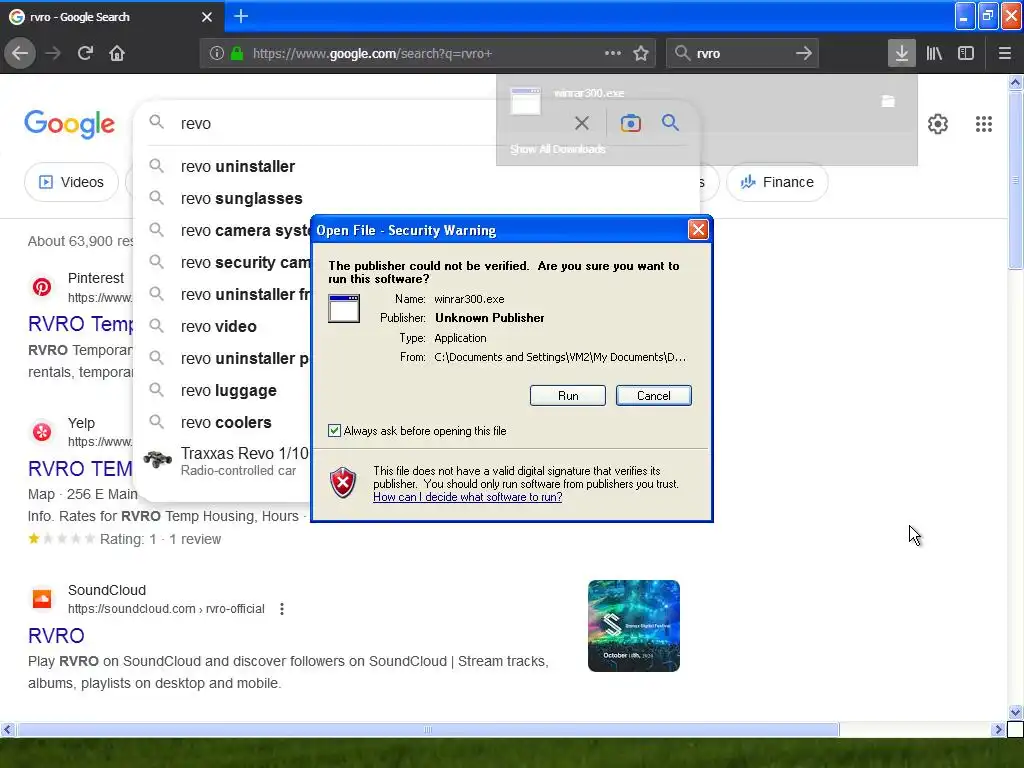Click the Yelp result favicon
This screenshot has height=768, width=1024.
tap(42, 432)
